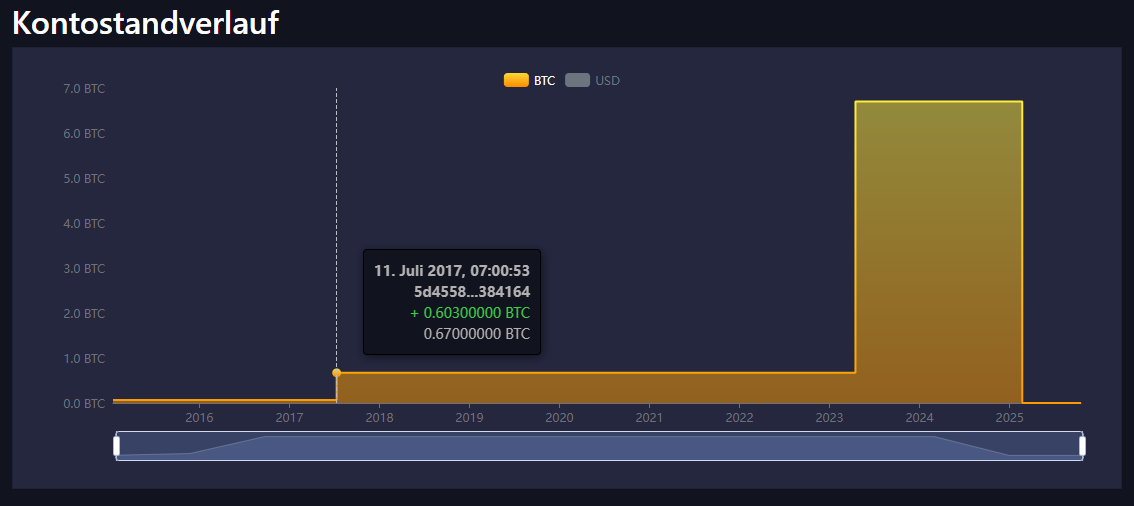Click the 2020 x-axis year label
Image resolution: width=1134 pixels, height=506 pixels.
tap(559, 417)
